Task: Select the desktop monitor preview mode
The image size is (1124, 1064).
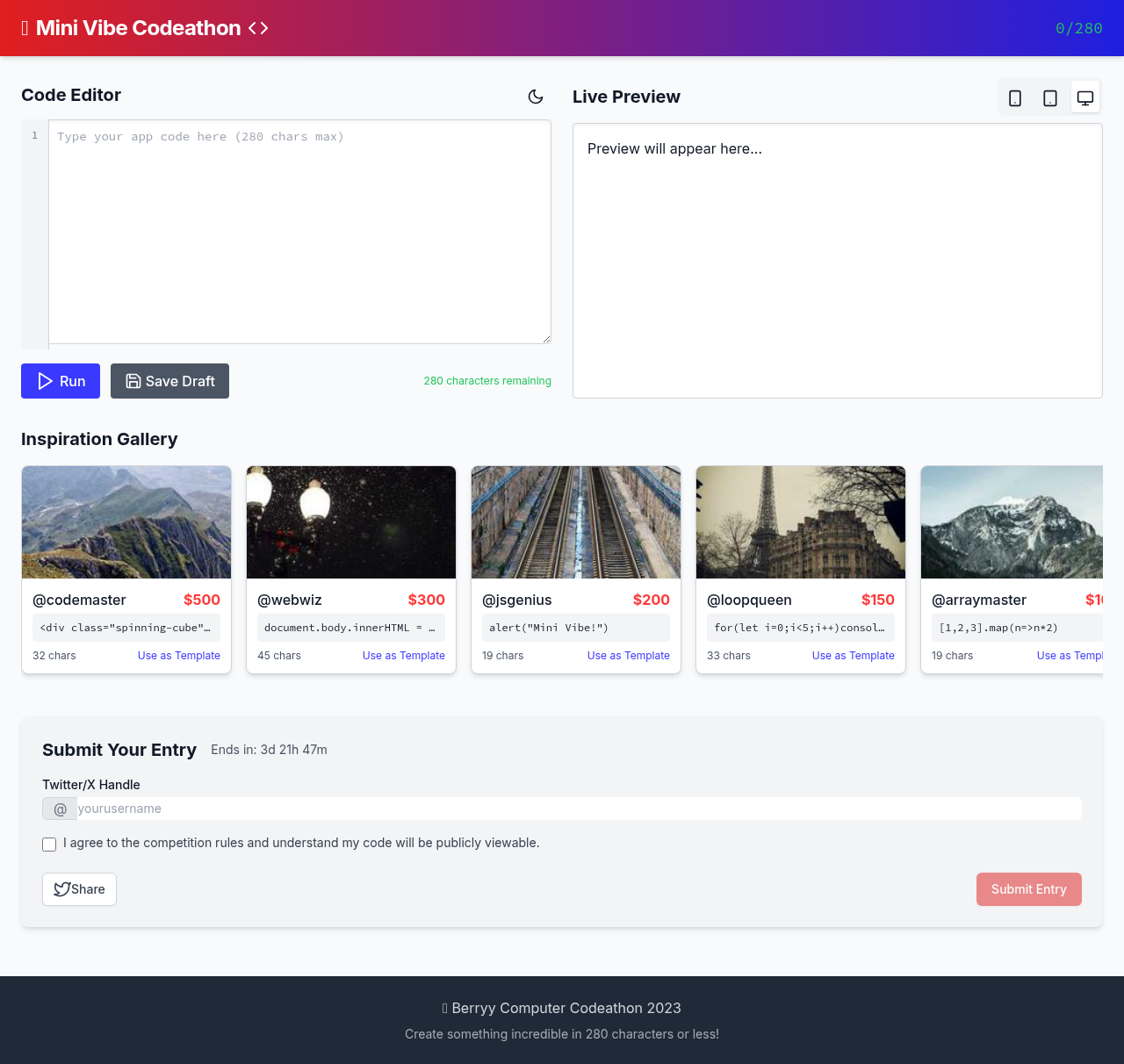Action: click(x=1084, y=97)
